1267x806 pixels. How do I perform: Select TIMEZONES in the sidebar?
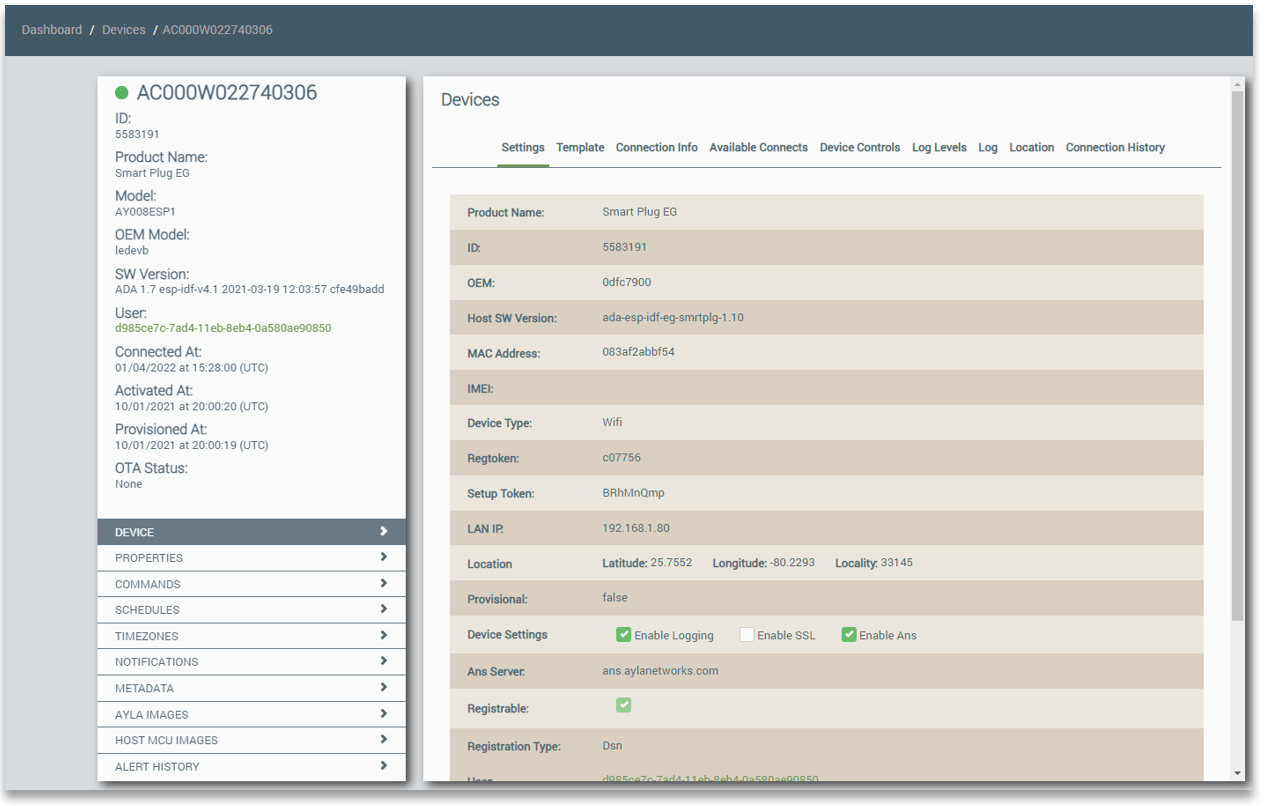[x=252, y=636]
